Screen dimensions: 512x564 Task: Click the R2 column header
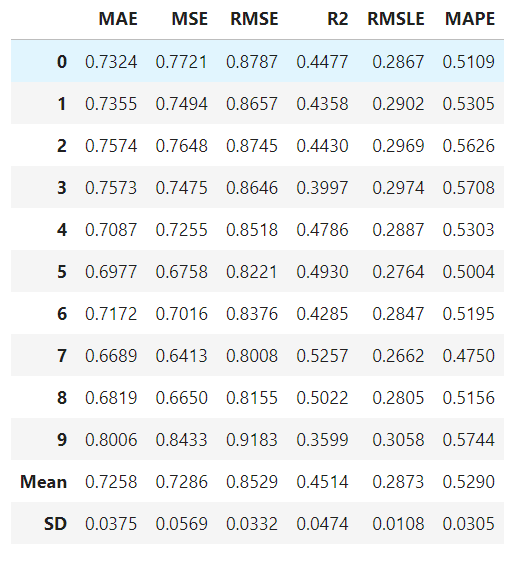tap(337, 19)
